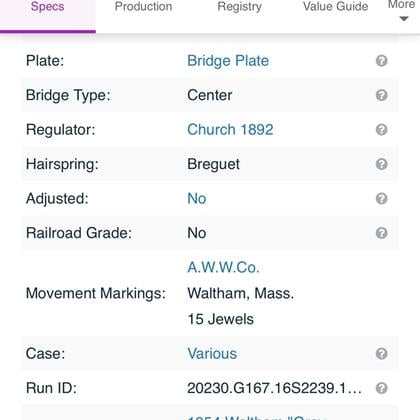Select the Specs tab
The width and height of the screenshot is (420, 420).
(48, 16)
